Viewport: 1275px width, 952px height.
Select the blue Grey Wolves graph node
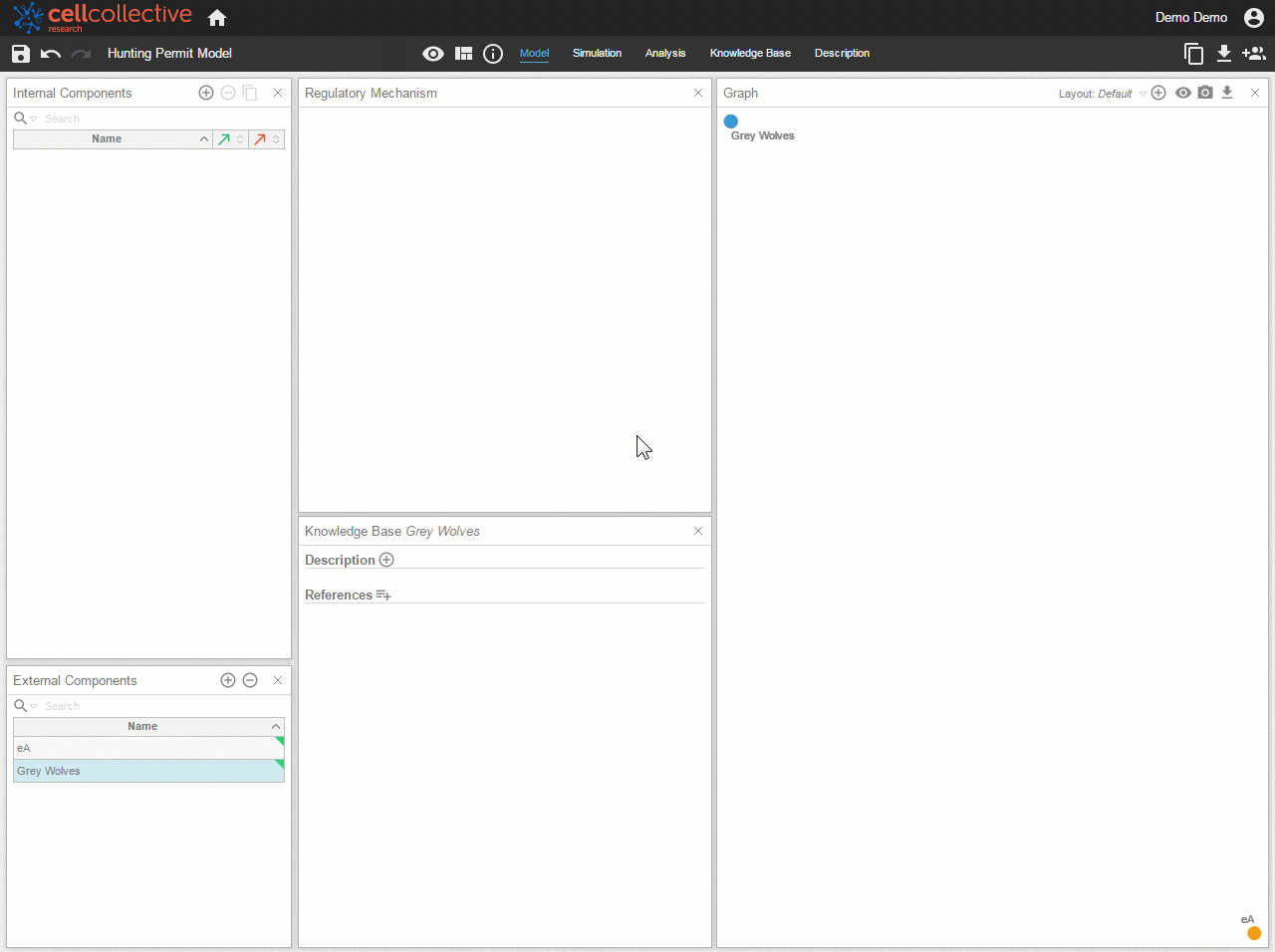coord(731,121)
